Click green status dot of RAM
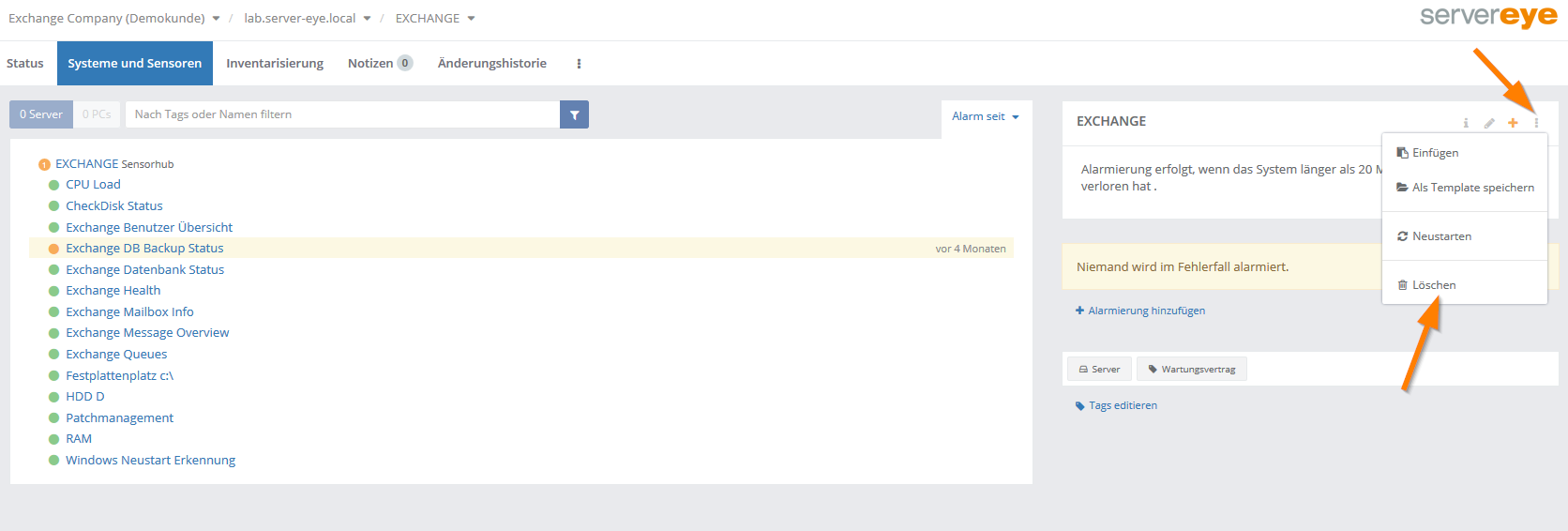The height and width of the screenshot is (531, 1568). (54, 439)
